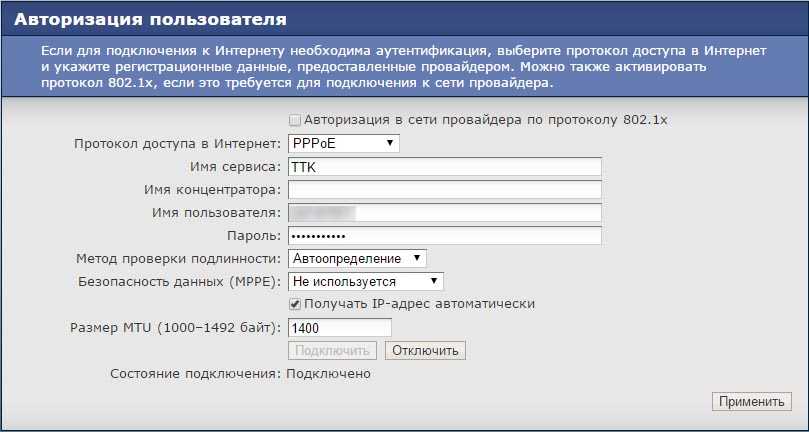Open the PPPoE access protocol dropdown
Image resolution: width=809 pixels, height=432 pixels.
pyautogui.click(x=343, y=144)
